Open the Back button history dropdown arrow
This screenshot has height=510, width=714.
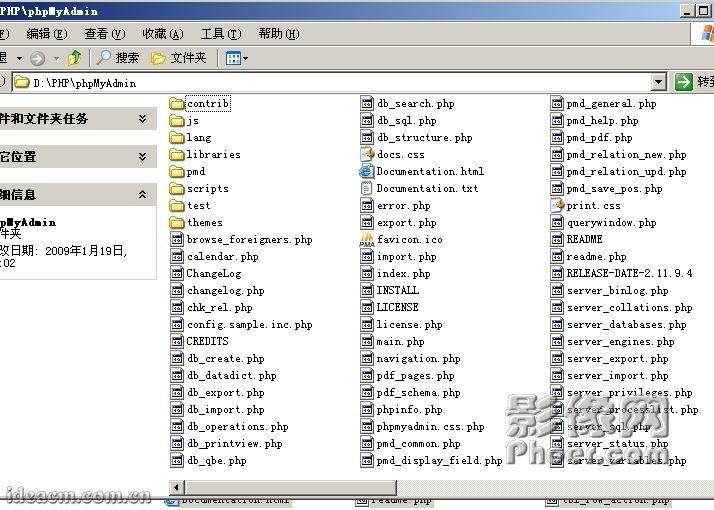pyautogui.click(x=19, y=58)
